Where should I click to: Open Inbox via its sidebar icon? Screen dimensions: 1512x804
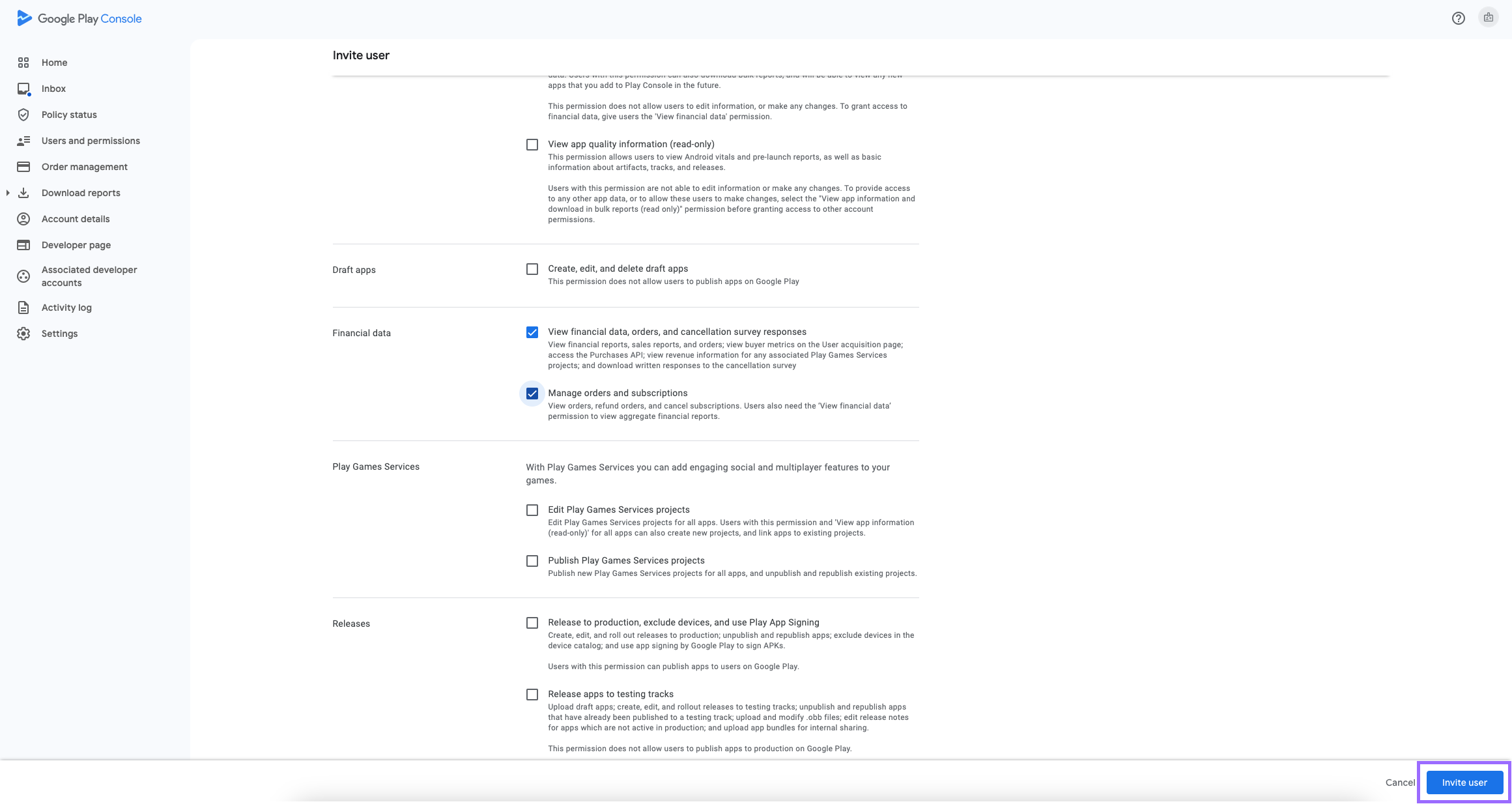pos(23,89)
